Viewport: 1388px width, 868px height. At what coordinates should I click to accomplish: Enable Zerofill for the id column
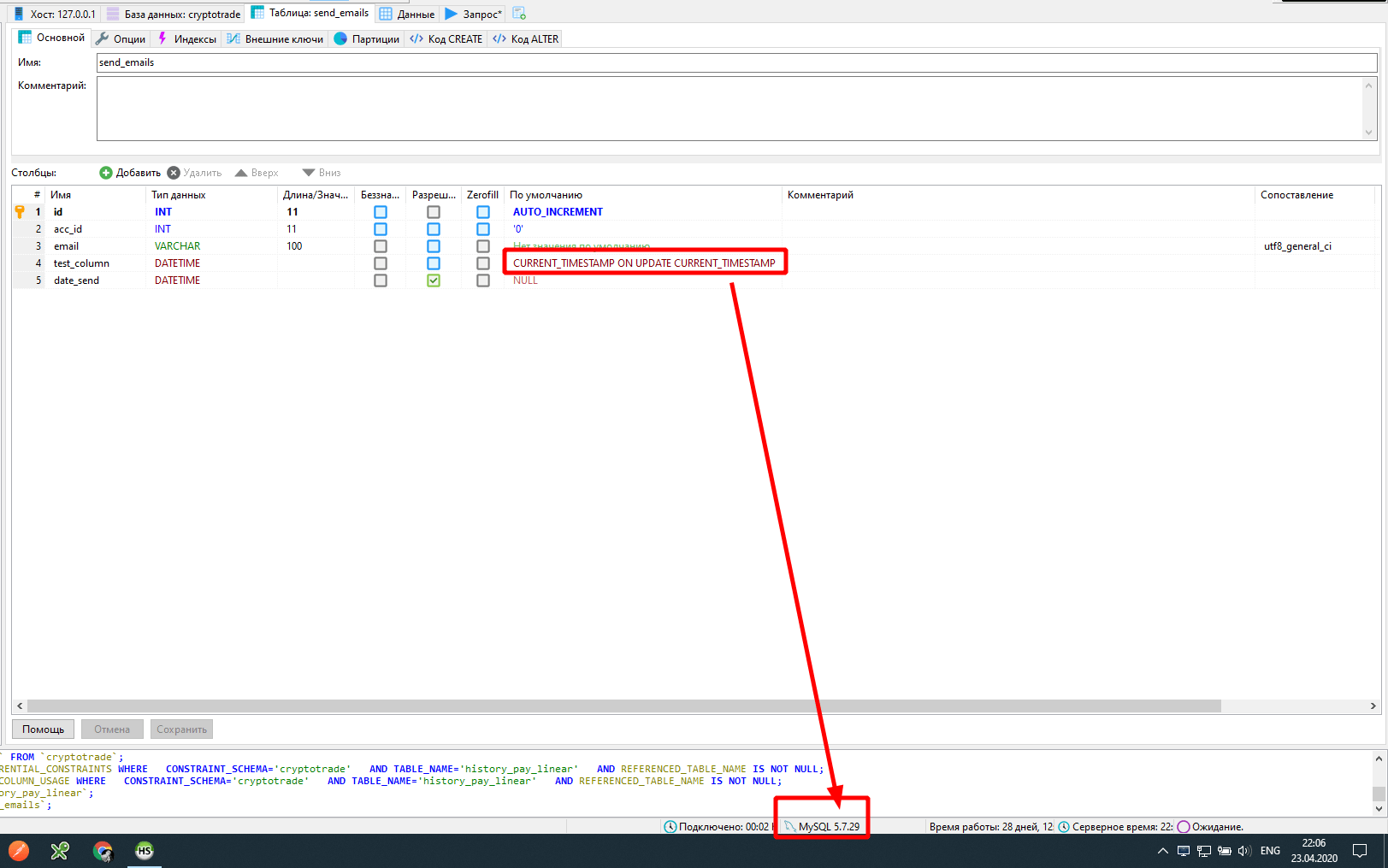tap(482, 211)
